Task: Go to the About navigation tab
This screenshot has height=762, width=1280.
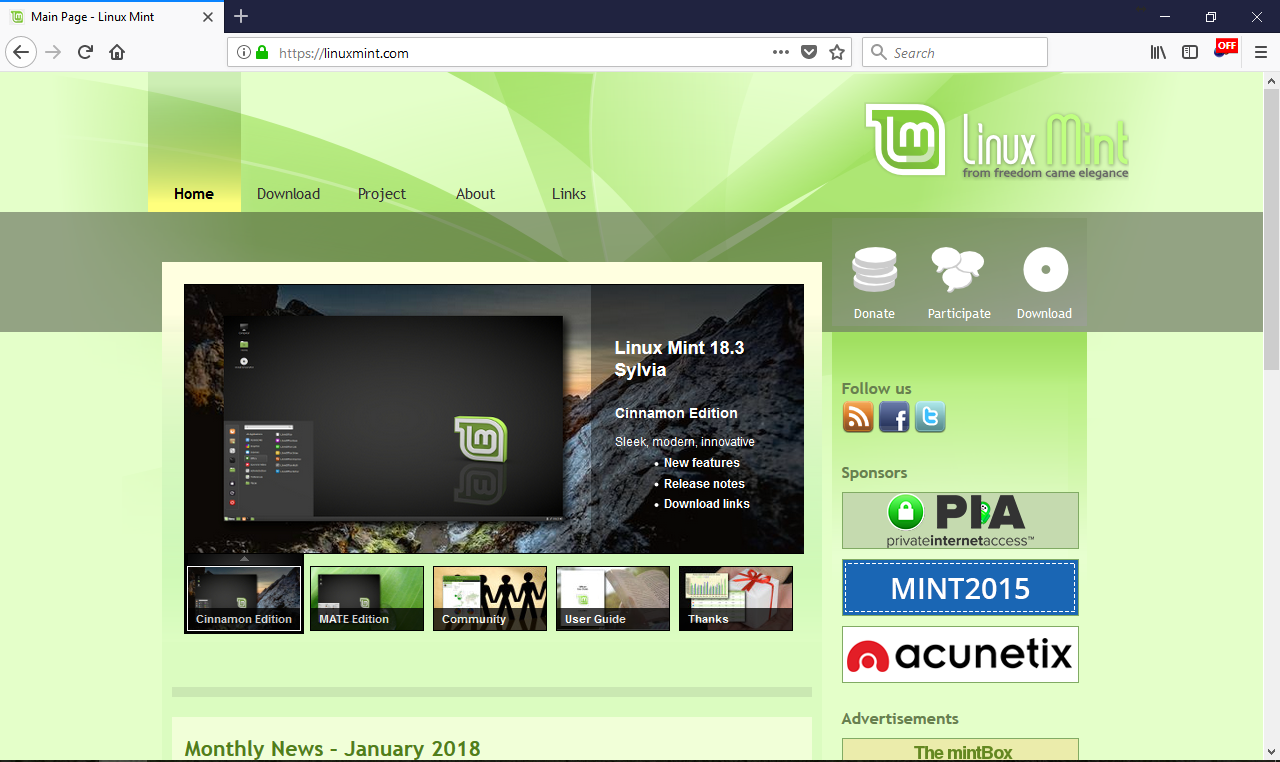Action: tap(475, 194)
